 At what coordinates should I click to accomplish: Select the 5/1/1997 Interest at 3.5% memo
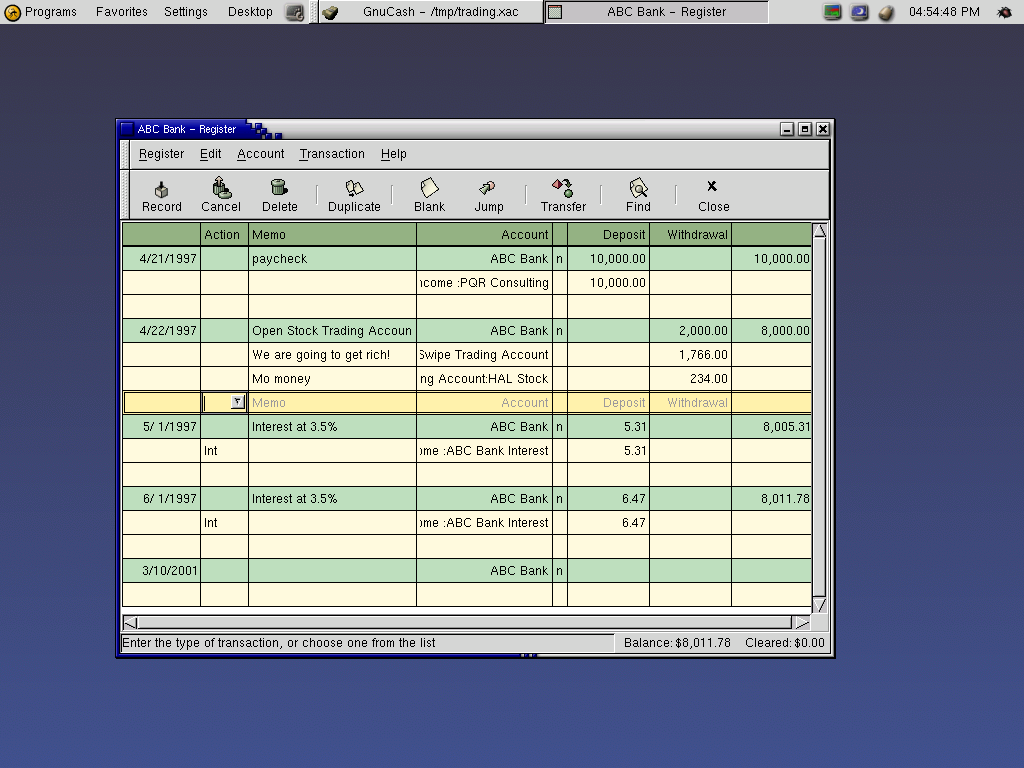pos(332,426)
